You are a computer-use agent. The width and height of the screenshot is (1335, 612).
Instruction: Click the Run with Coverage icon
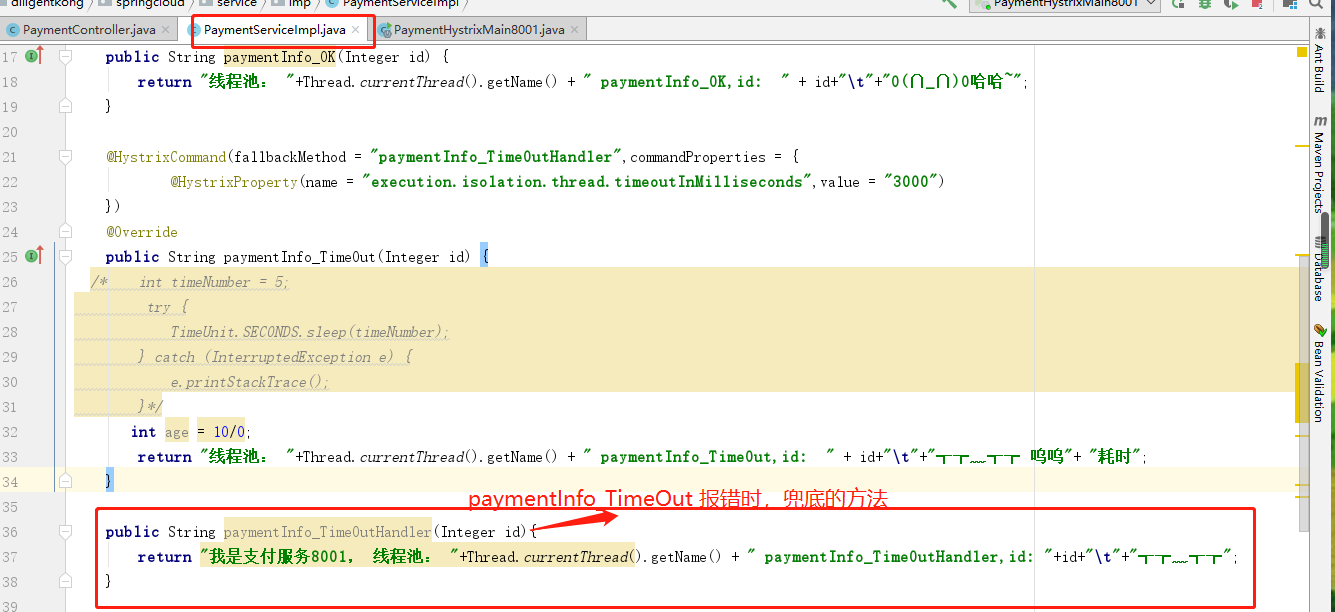tap(1231, 4)
